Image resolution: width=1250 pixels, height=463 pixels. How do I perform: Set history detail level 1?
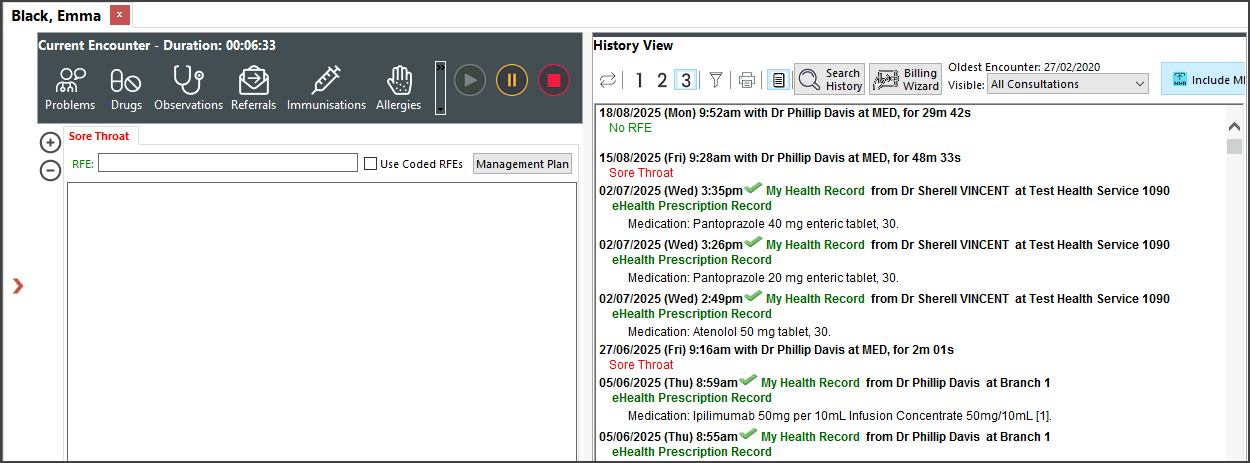tap(639, 80)
